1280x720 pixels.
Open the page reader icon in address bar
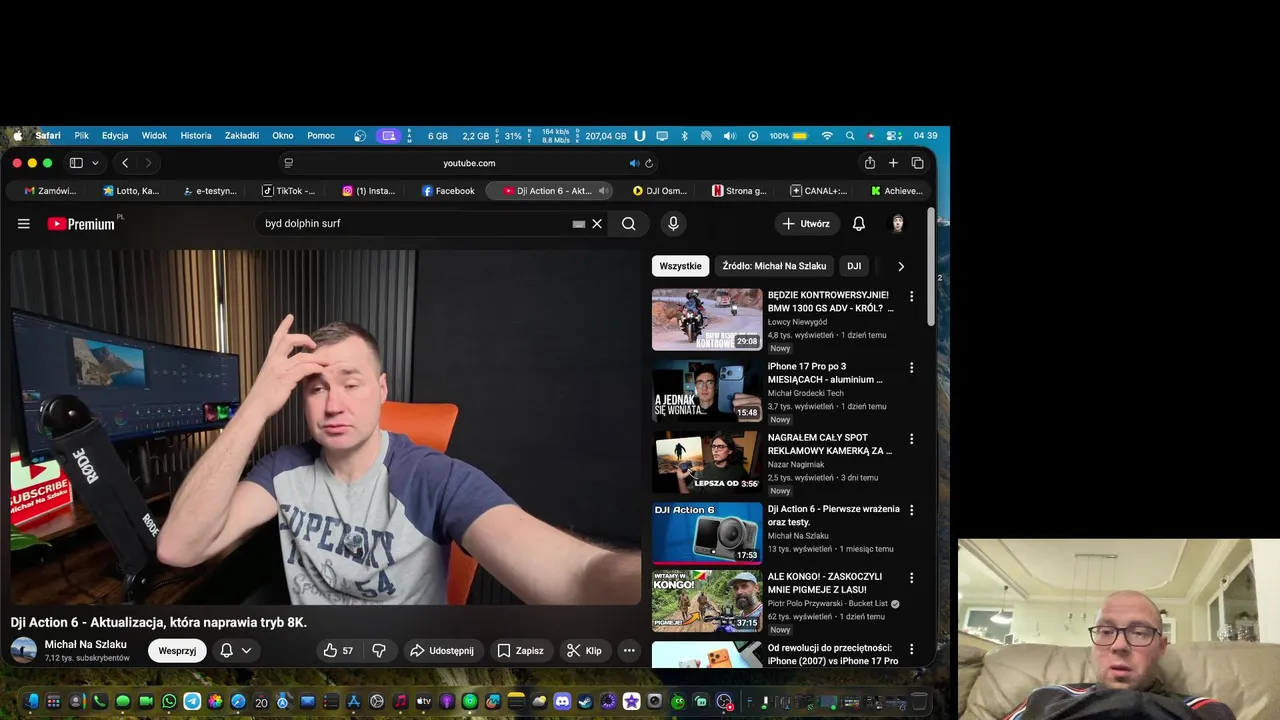point(289,163)
